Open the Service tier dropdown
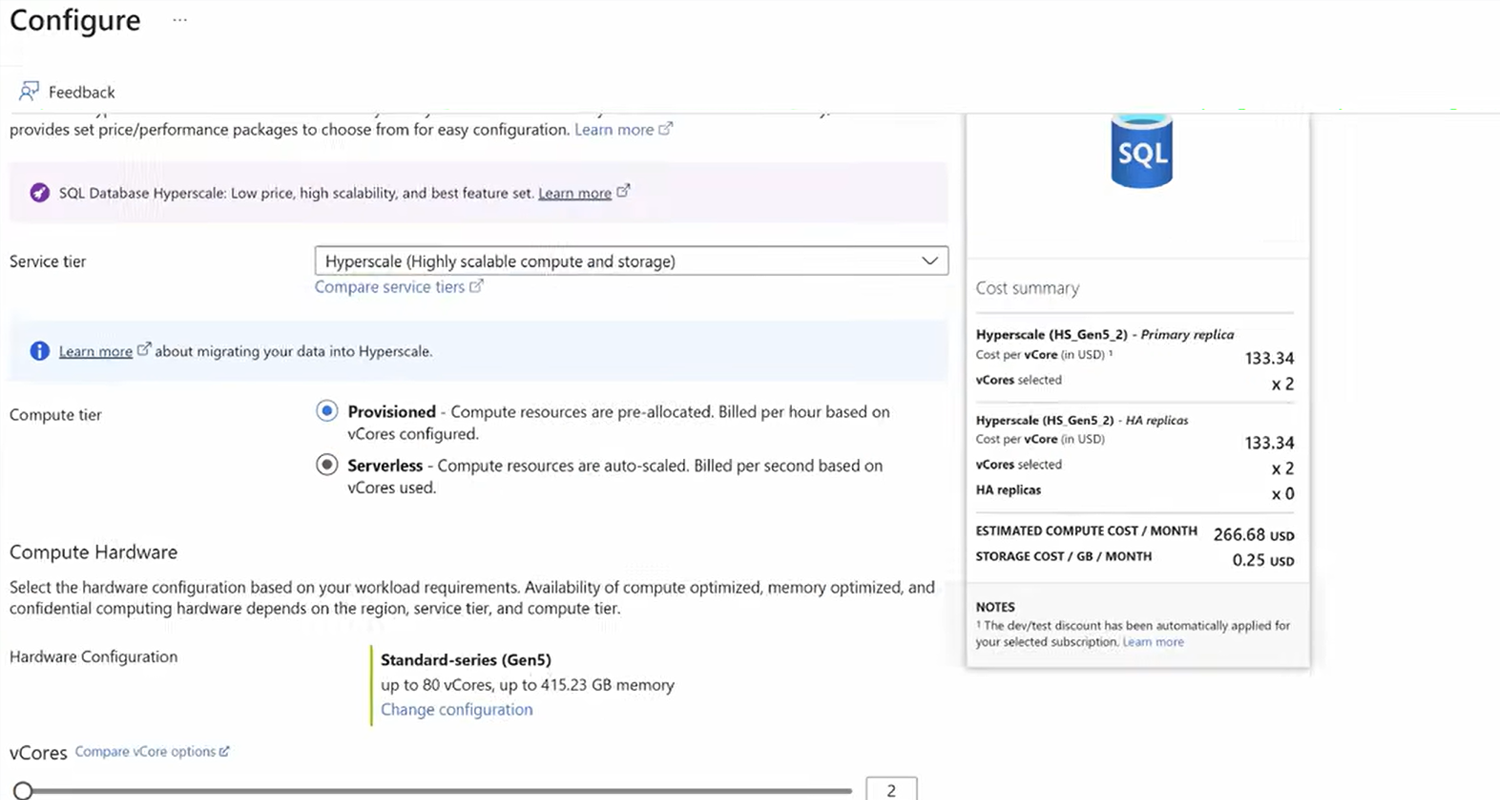1500x800 pixels. click(631, 261)
